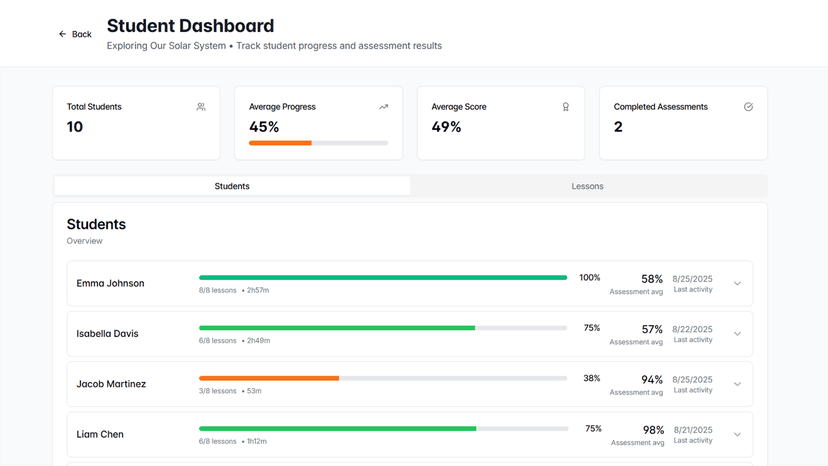
Task: Click the Total Students people icon
Action: coord(201,107)
